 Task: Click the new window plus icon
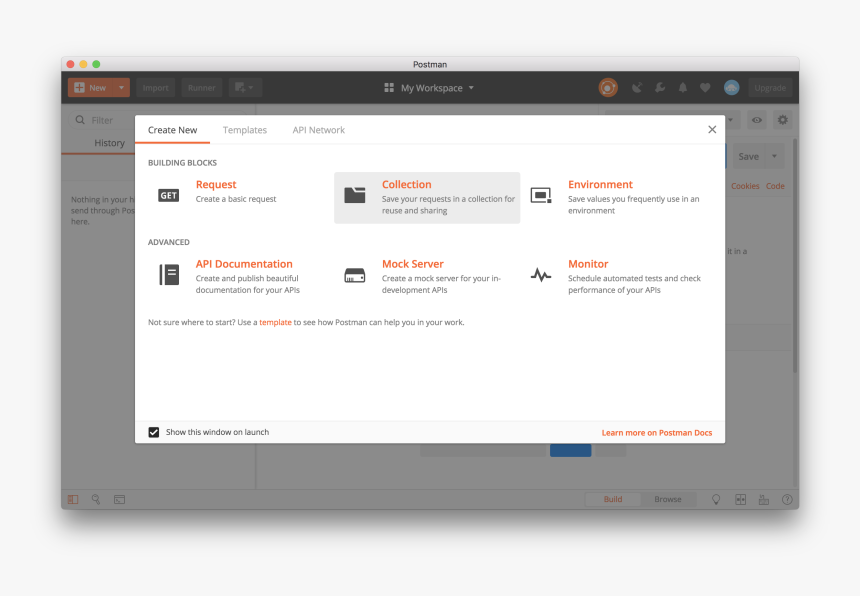(244, 88)
